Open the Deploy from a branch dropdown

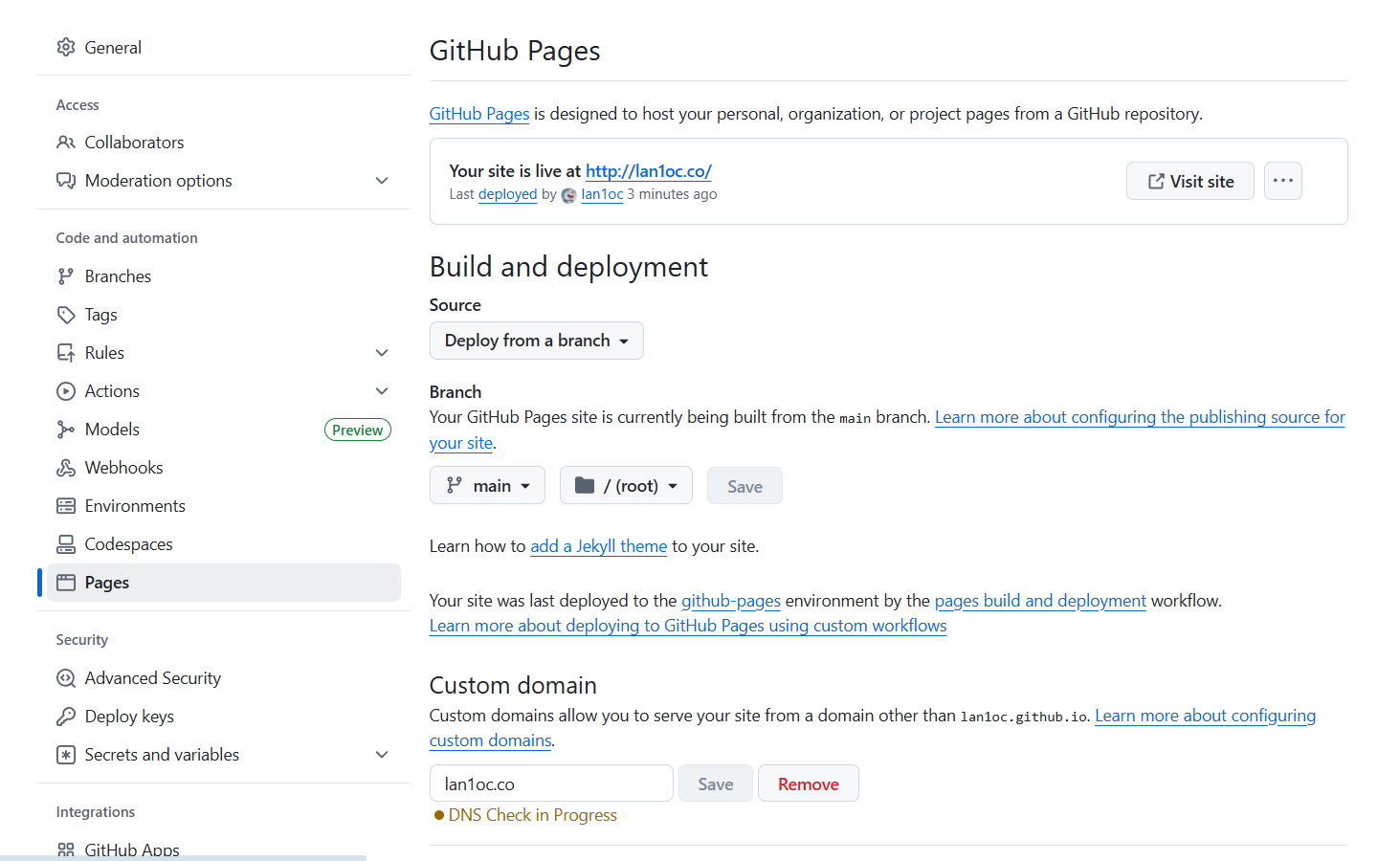(536, 341)
